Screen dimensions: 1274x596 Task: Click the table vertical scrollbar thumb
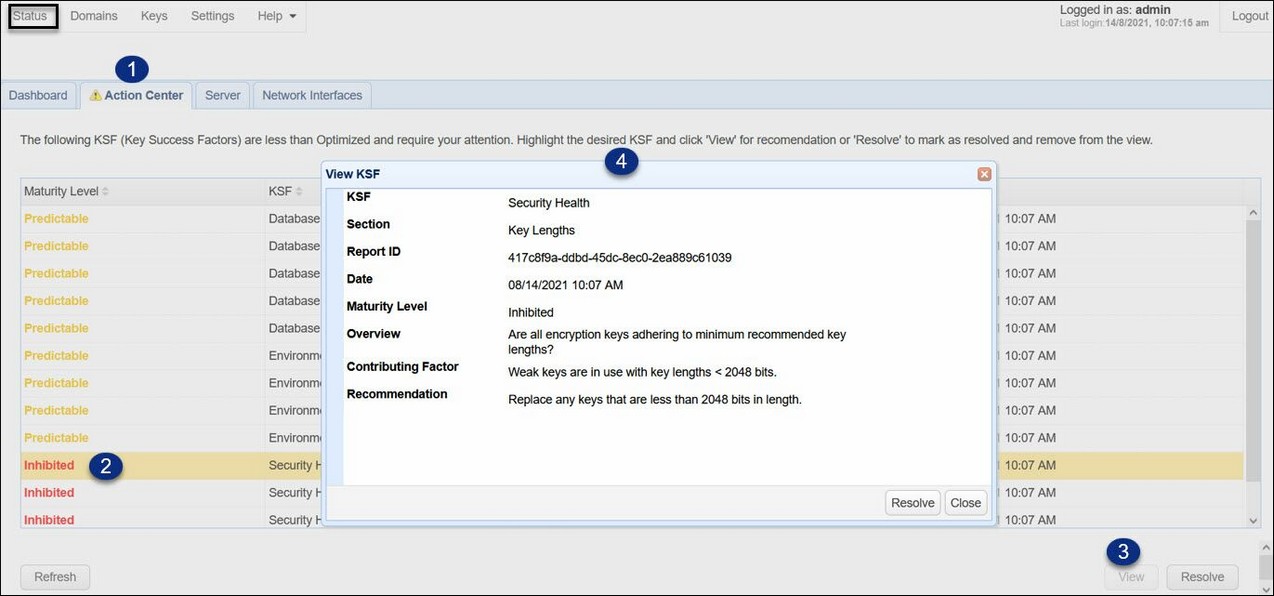(x=1253, y=352)
